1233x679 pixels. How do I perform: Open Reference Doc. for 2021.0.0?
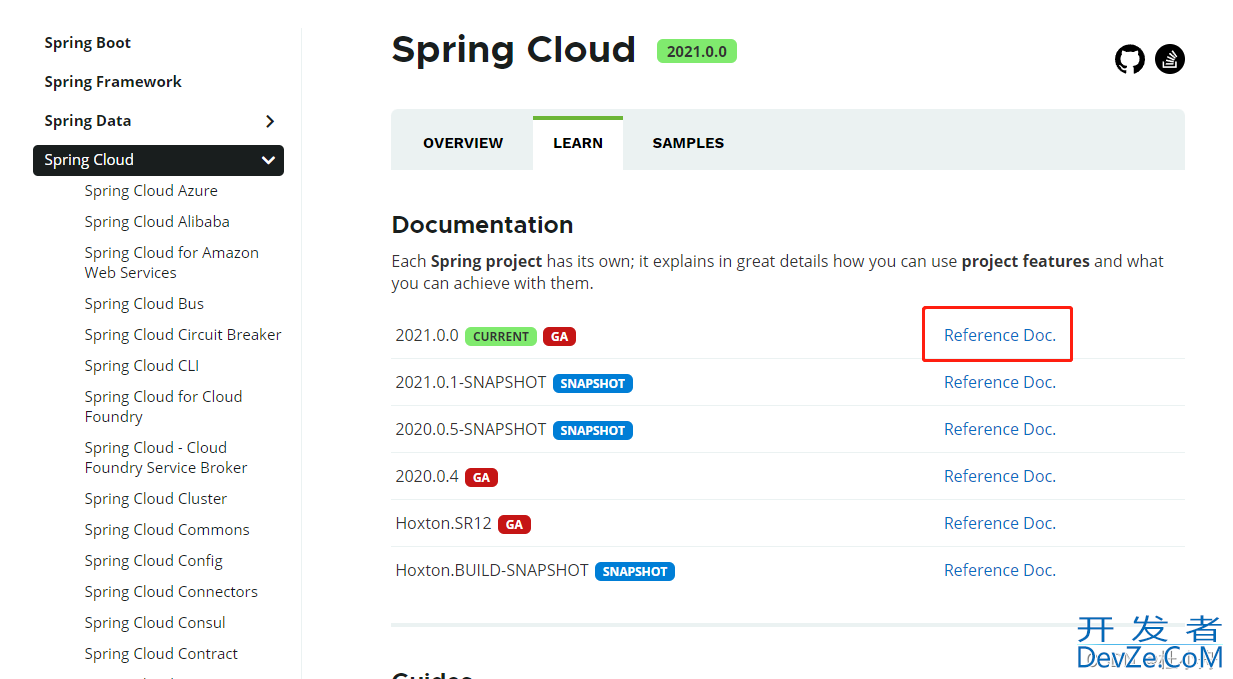point(1000,335)
